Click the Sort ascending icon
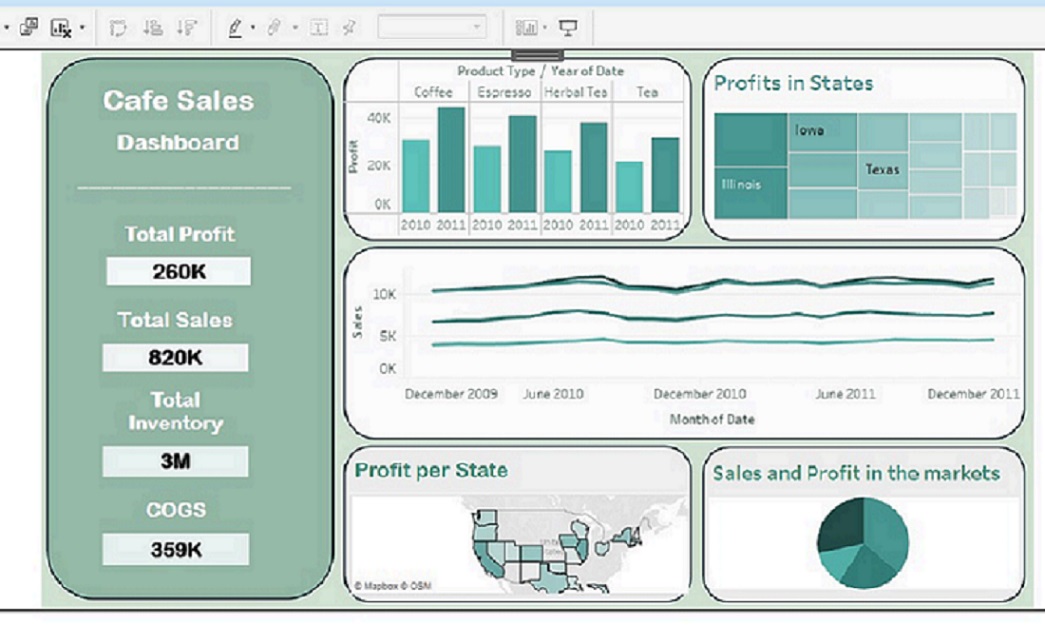Viewport: 1045px width, 626px height. pyautogui.click(x=153, y=28)
